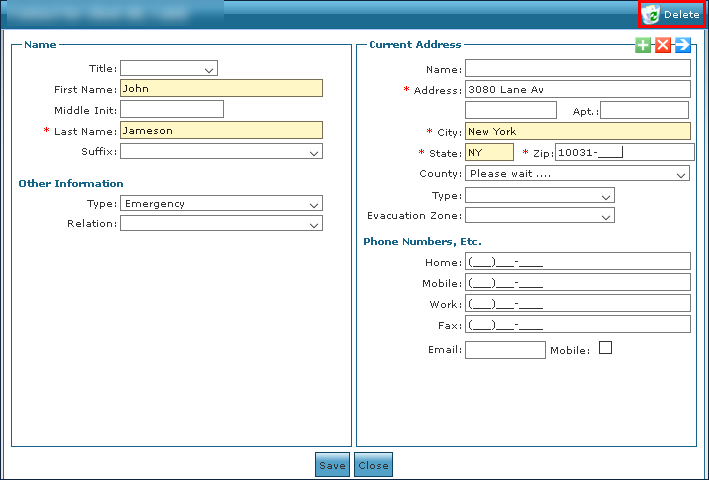Click the blue arrow next address icon

click(683, 45)
